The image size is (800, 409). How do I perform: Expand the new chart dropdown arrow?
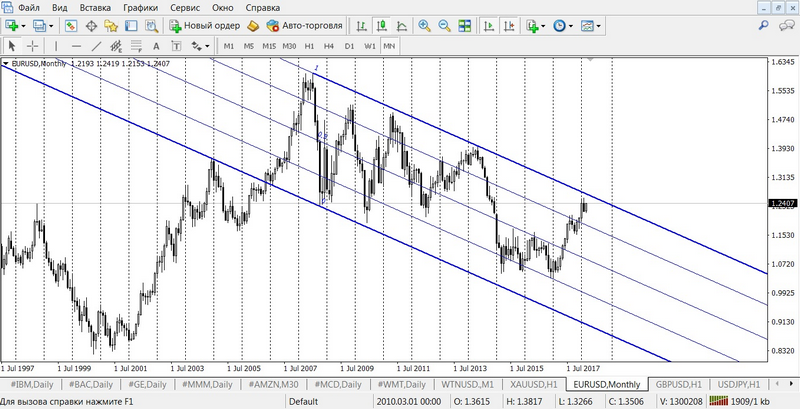tap(24, 25)
